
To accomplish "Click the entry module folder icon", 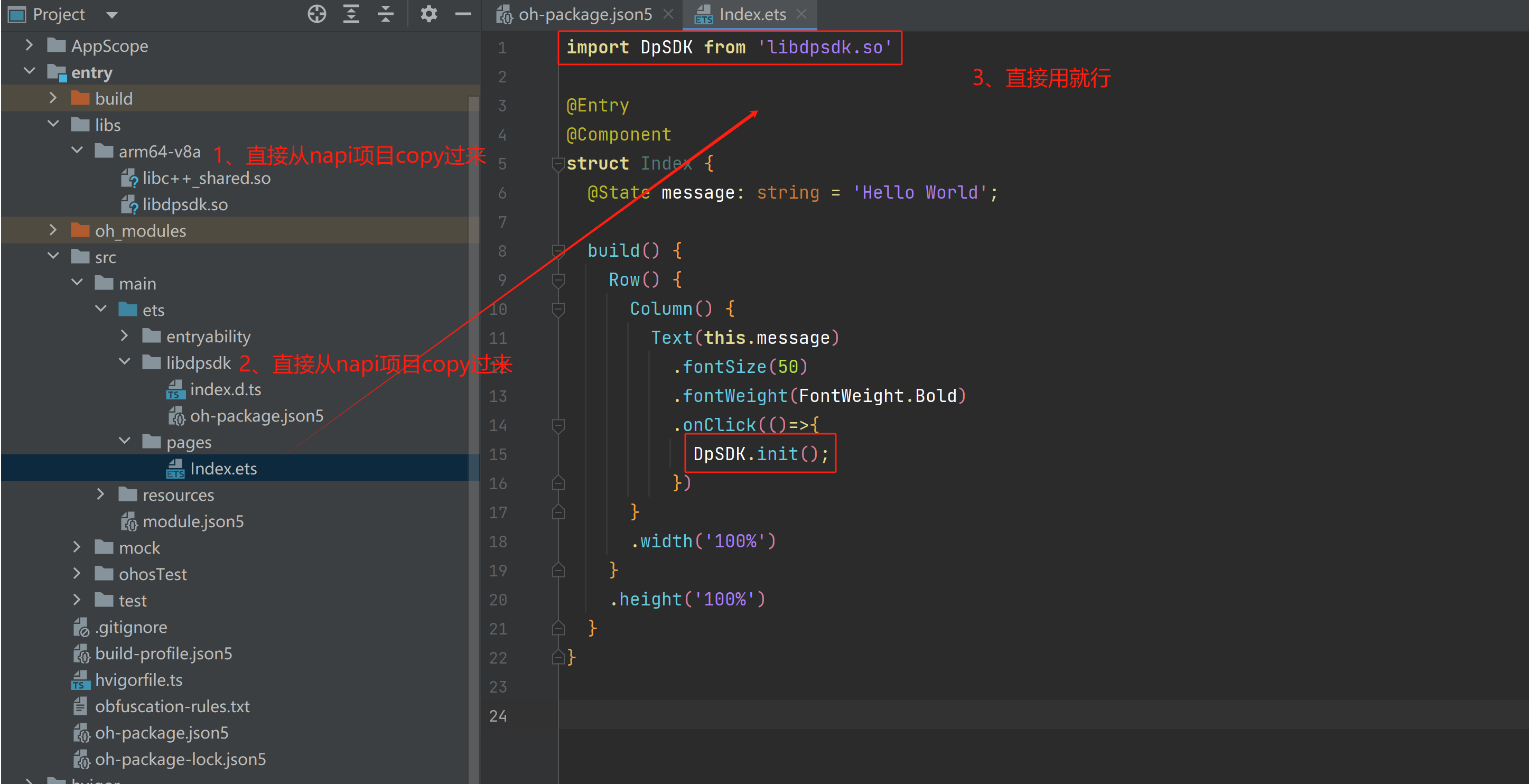I will 57,72.
